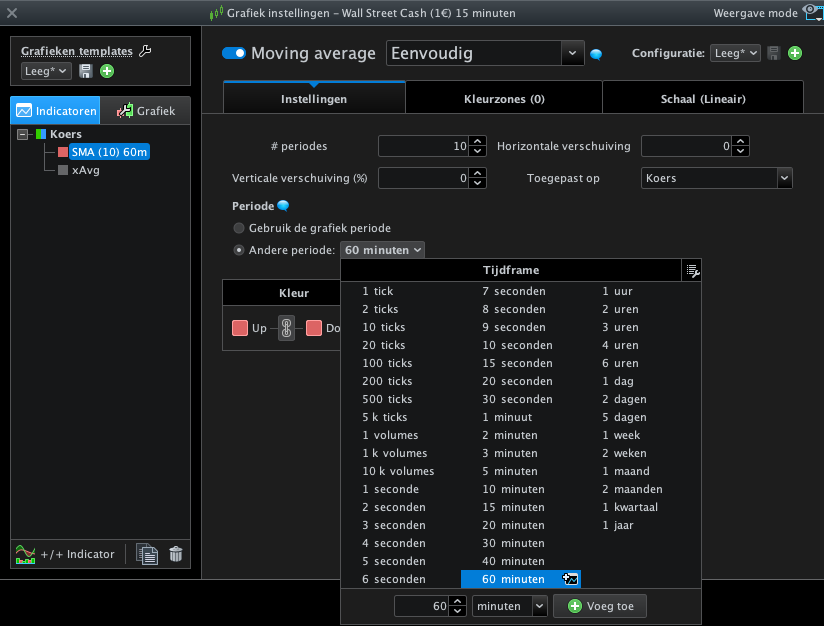Save the chart template with the floppy icon
The image size is (824, 626).
click(x=86, y=71)
